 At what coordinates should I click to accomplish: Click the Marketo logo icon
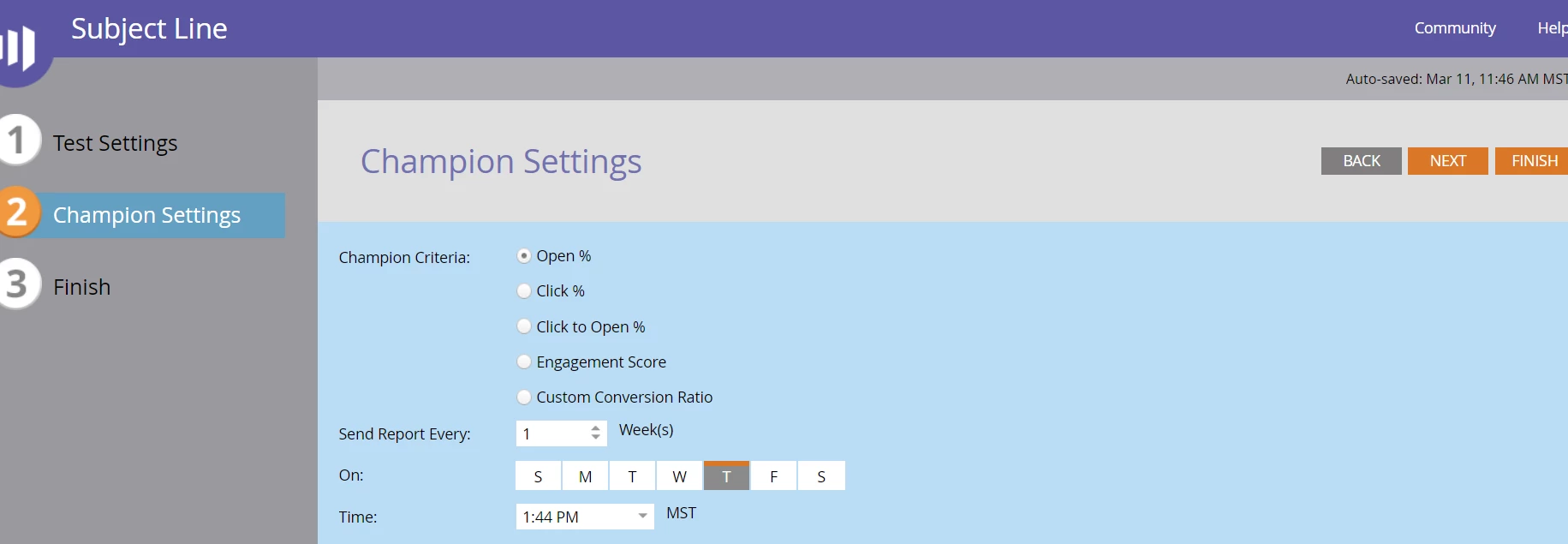click(x=19, y=47)
